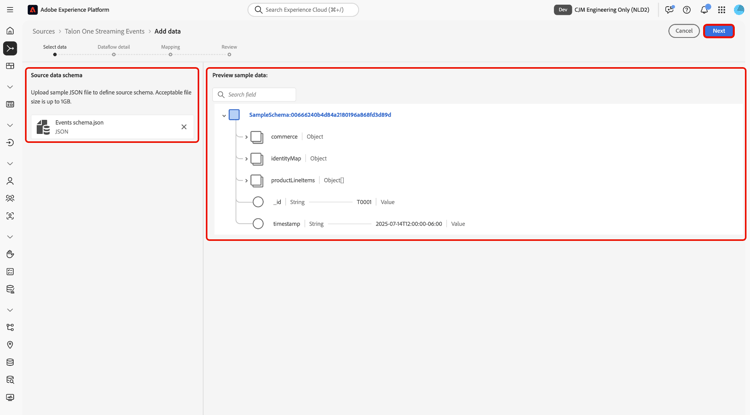Screen dimensions: 750x415
Task: Click the identityMap field name
Action: (x=286, y=158)
